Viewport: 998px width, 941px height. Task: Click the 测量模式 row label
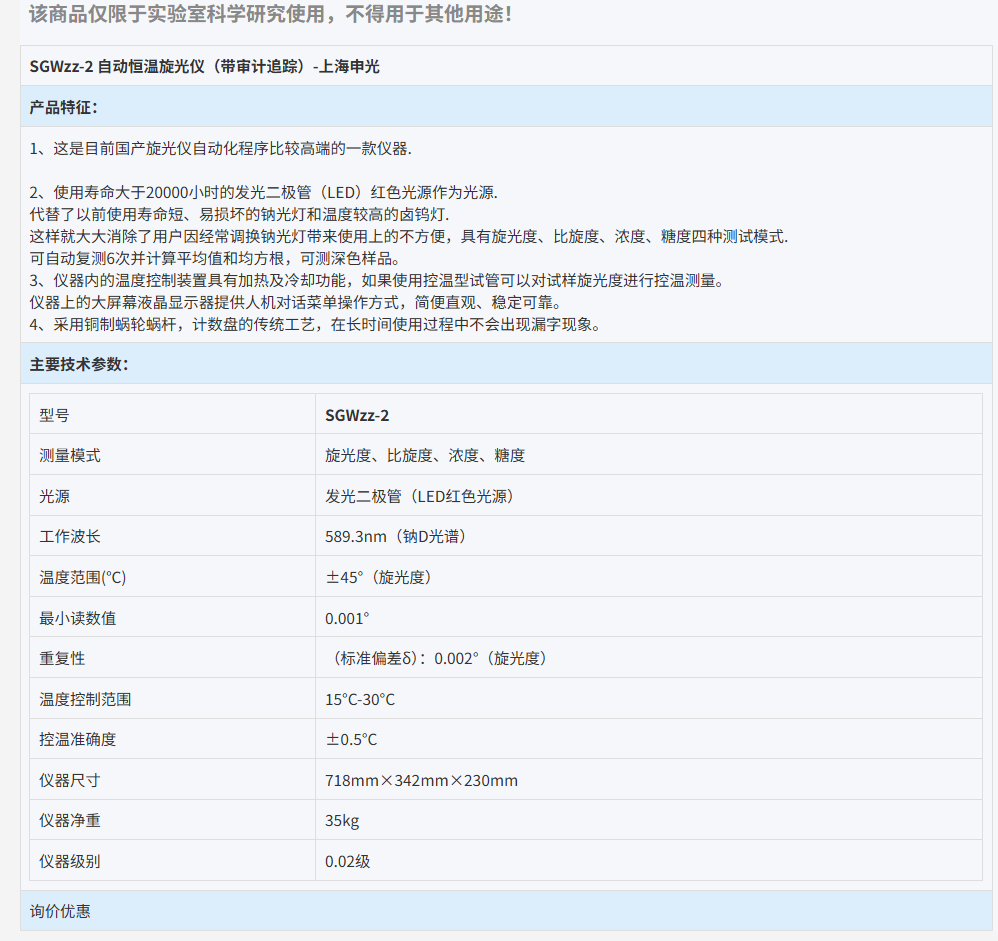coord(70,455)
